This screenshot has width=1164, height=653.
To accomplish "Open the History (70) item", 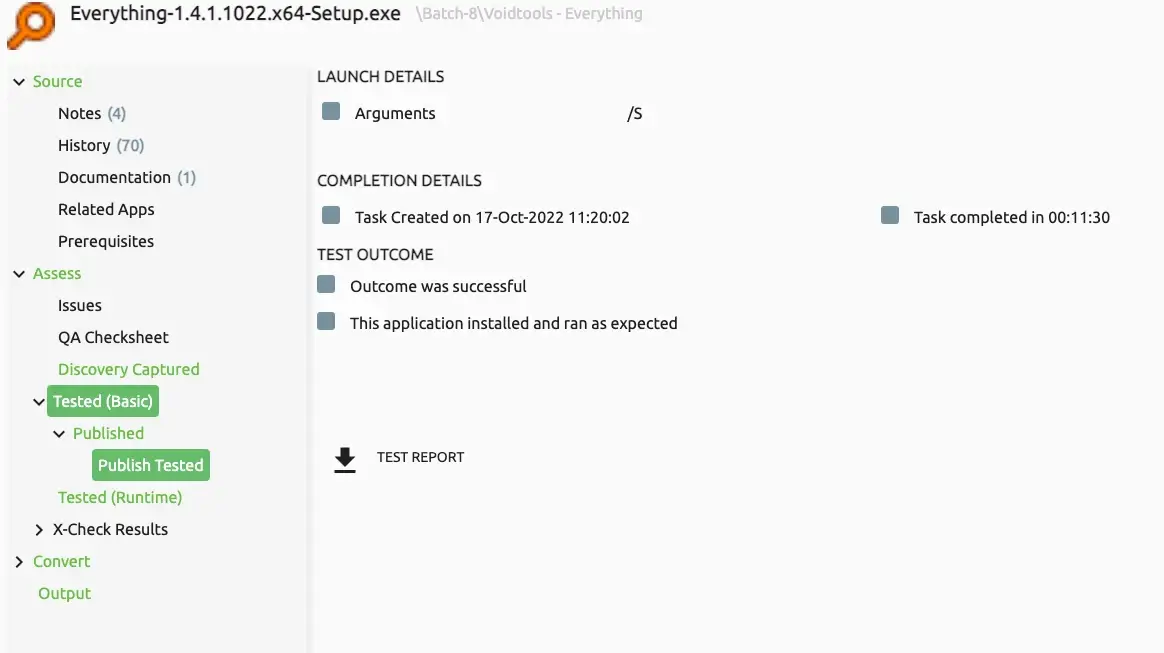I will [x=101, y=145].
